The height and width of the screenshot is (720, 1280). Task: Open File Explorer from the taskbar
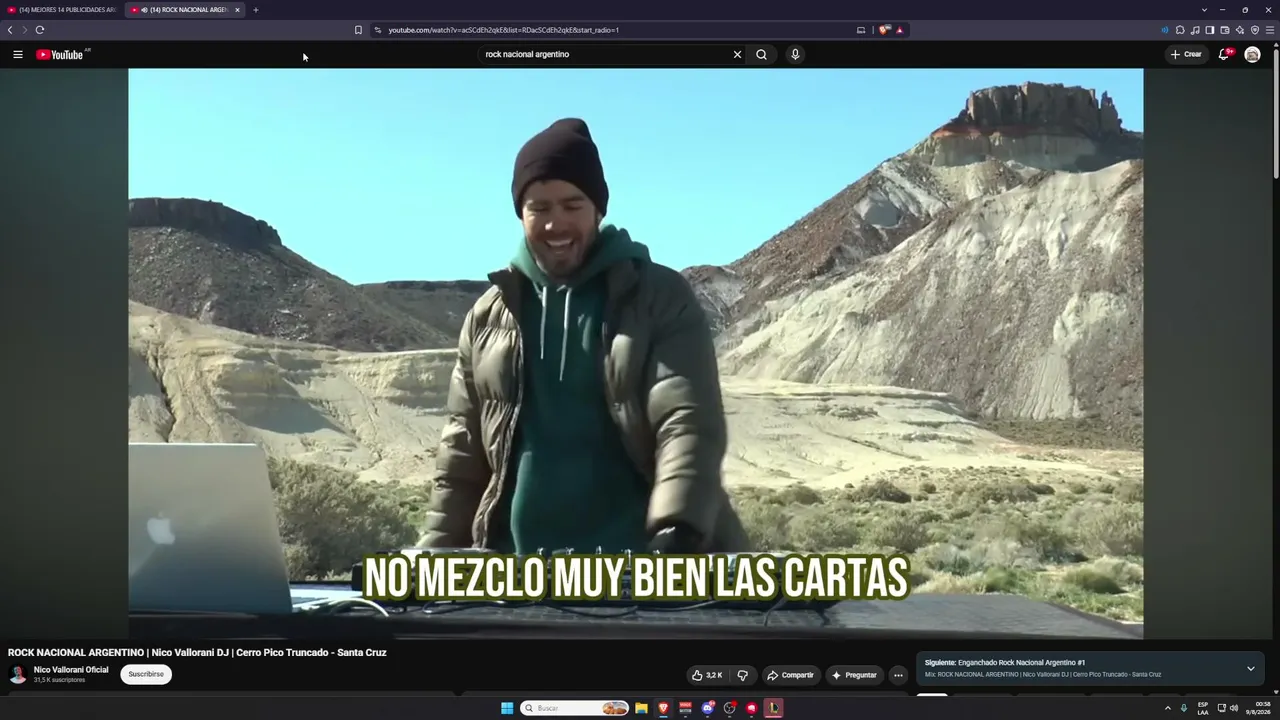pos(641,708)
